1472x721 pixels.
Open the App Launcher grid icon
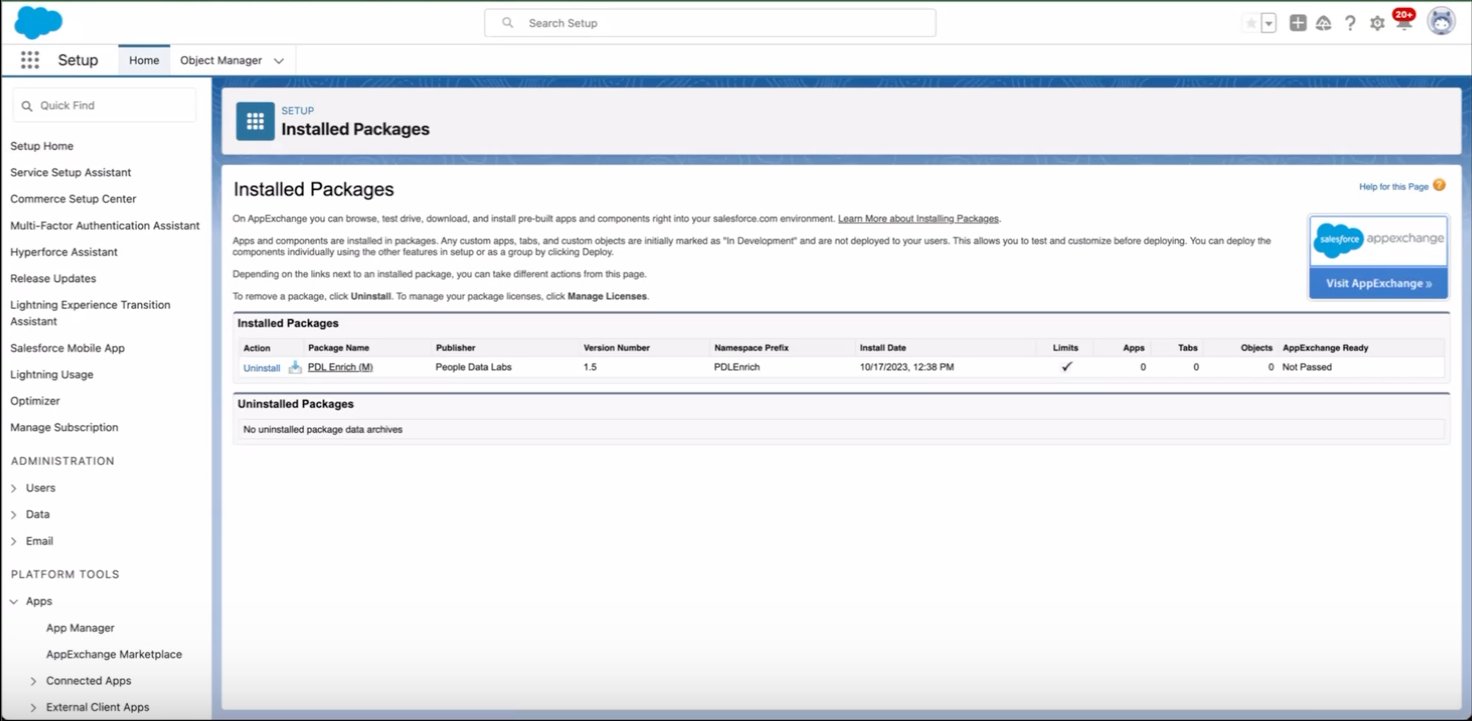[x=30, y=60]
